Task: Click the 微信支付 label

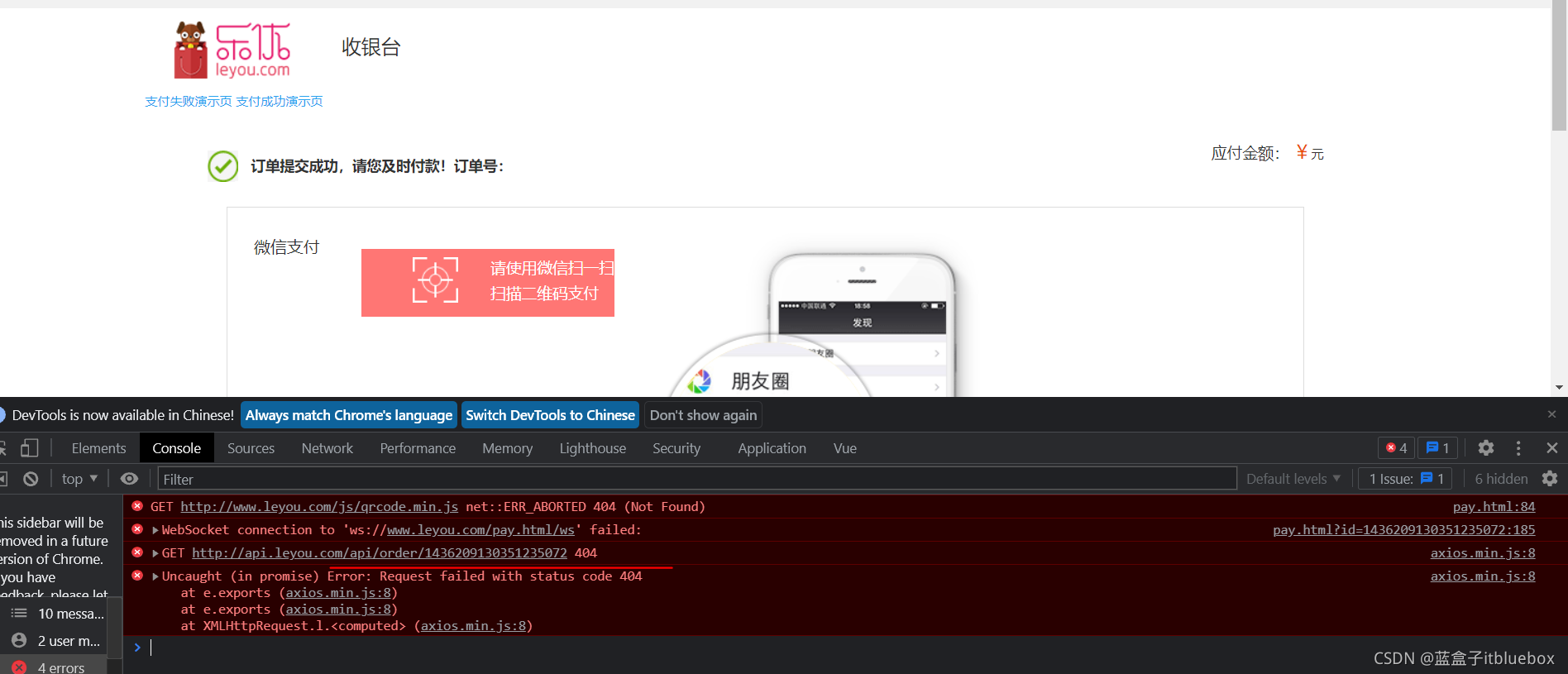Action: coord(286,247)
